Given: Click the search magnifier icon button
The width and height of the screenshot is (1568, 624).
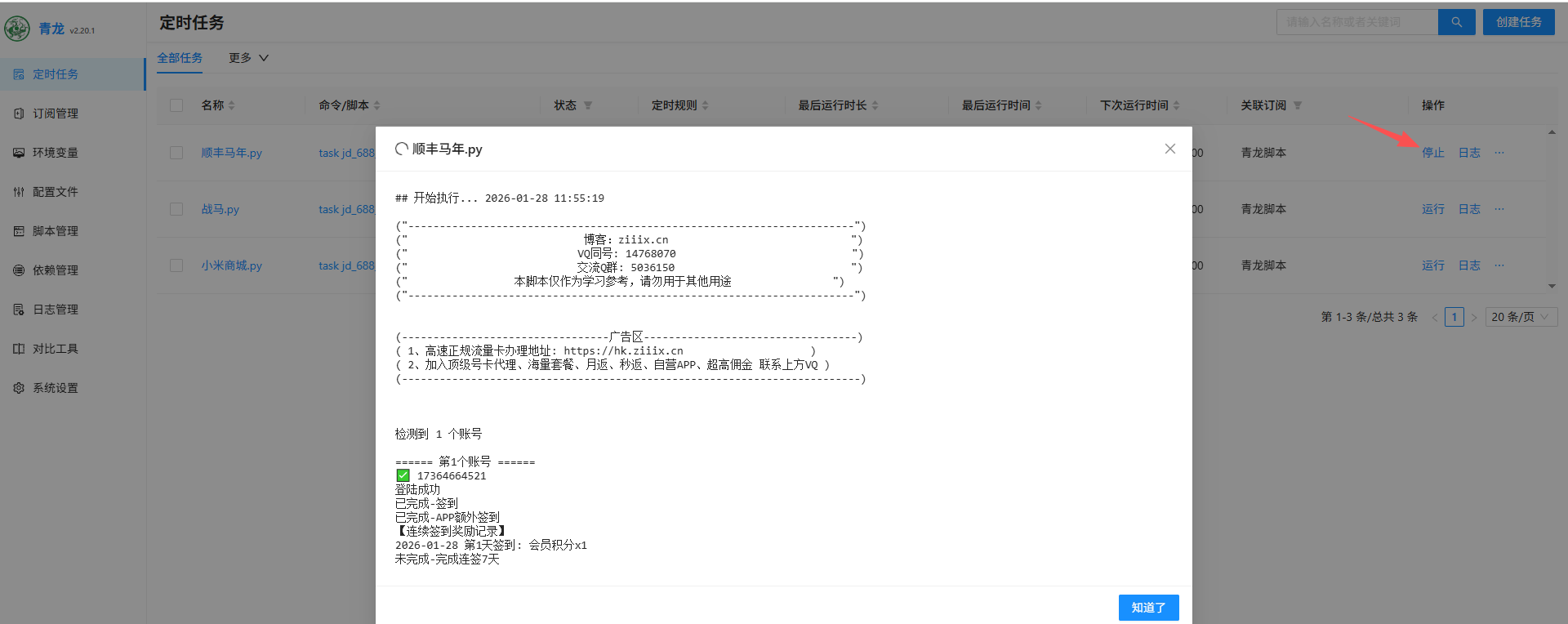Looking at the screenshot, I should (x=1456, y=22).
